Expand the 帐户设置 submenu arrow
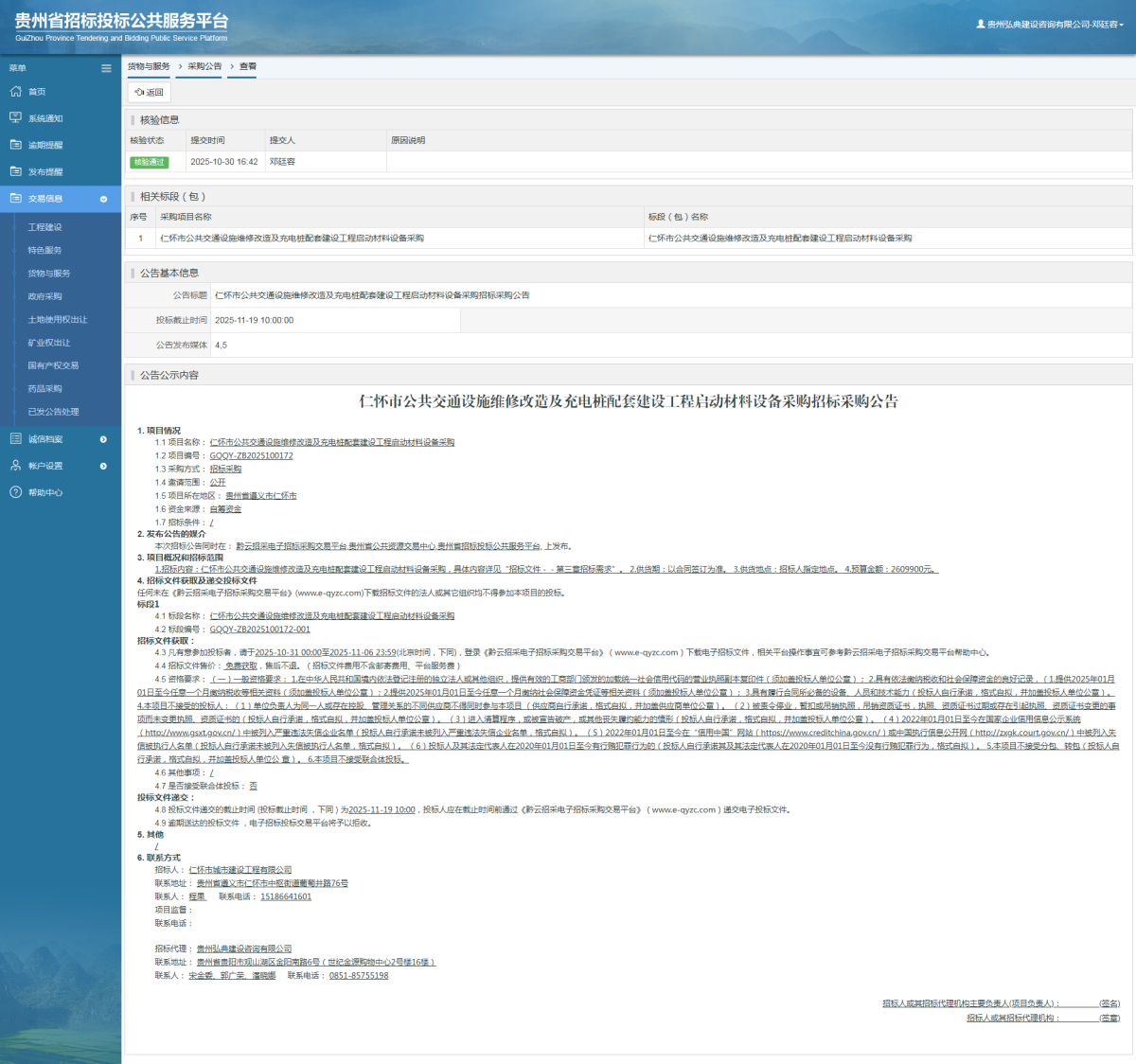Viewport: 1136px width, 1064px height. [x=103, y=466]
